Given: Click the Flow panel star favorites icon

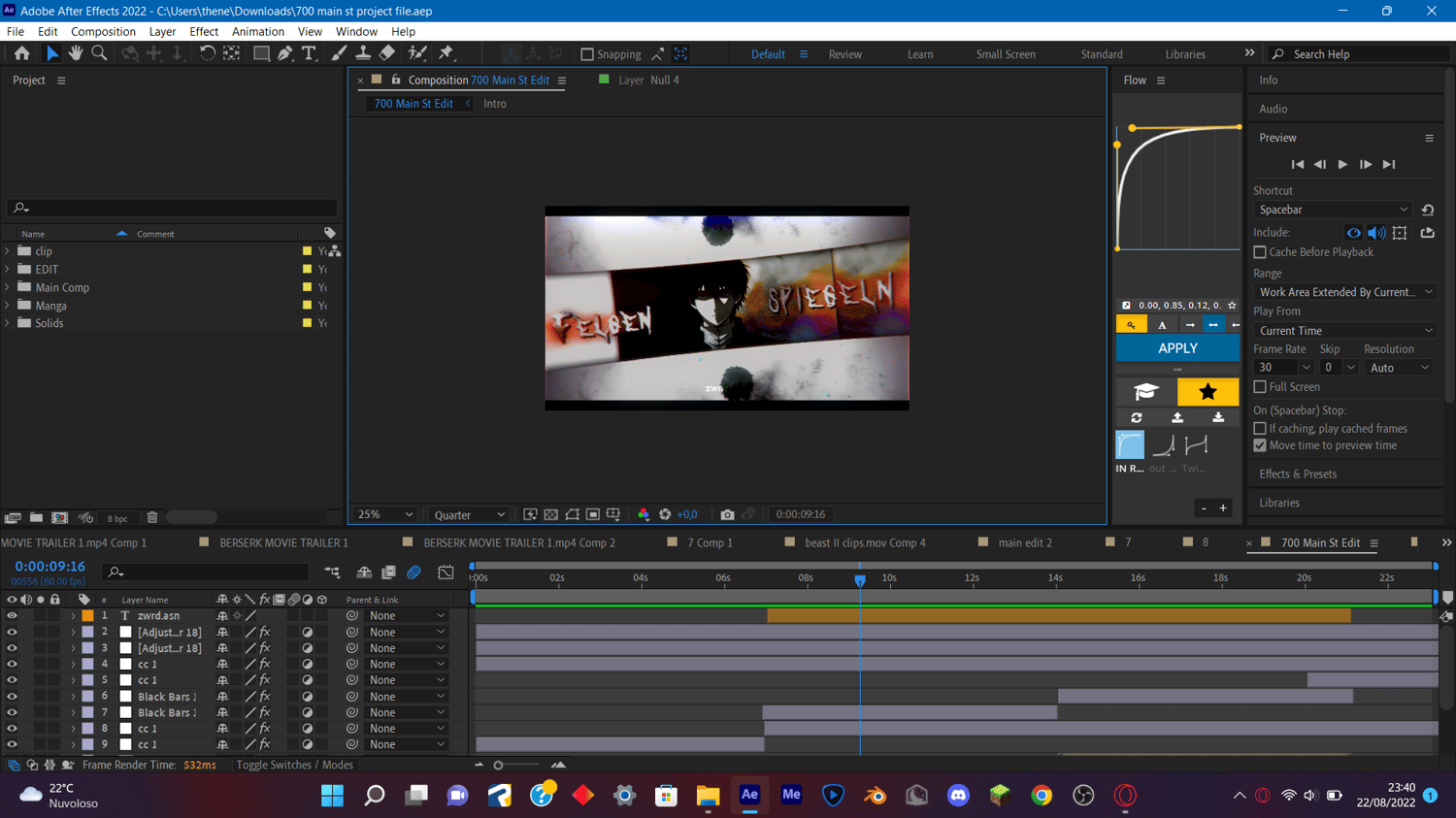Looking at the screenshot, I should (x=1208, y=392).
